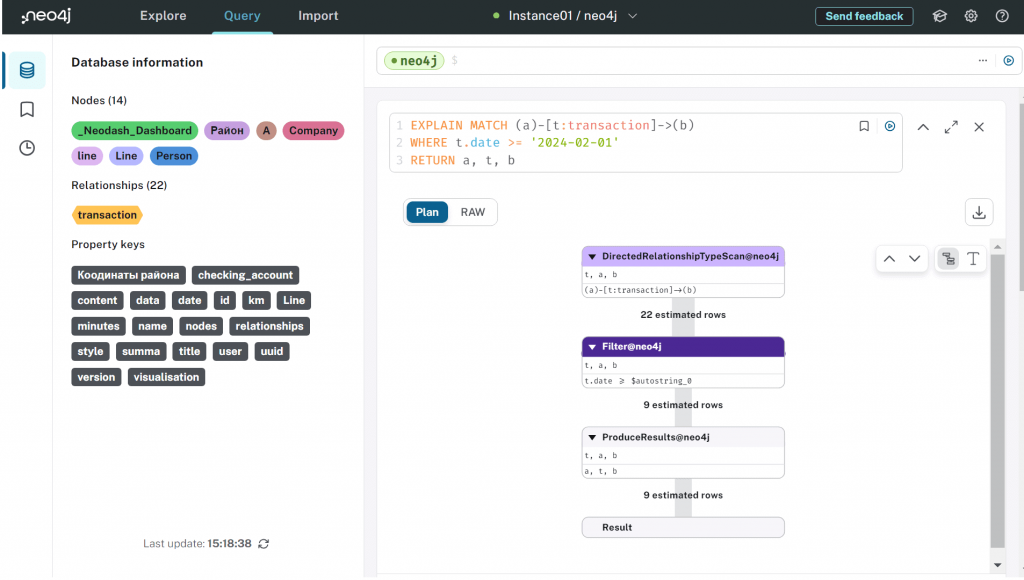Download the query plan result
Viewport: 1024px width, 580px height.
pos(979,212)
